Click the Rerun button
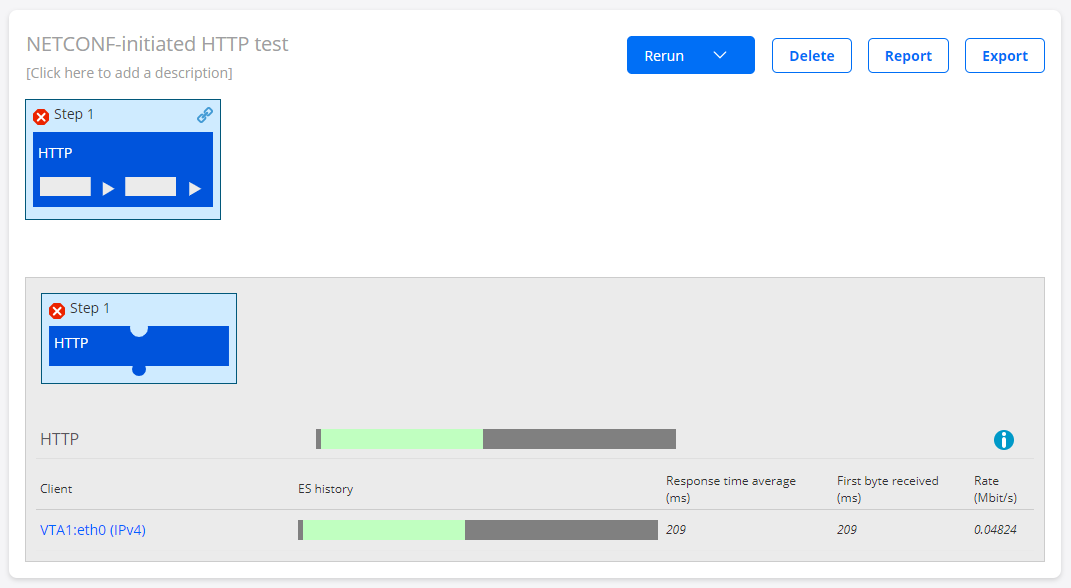Screen dimensions: 1071x588 pos(670,55)
